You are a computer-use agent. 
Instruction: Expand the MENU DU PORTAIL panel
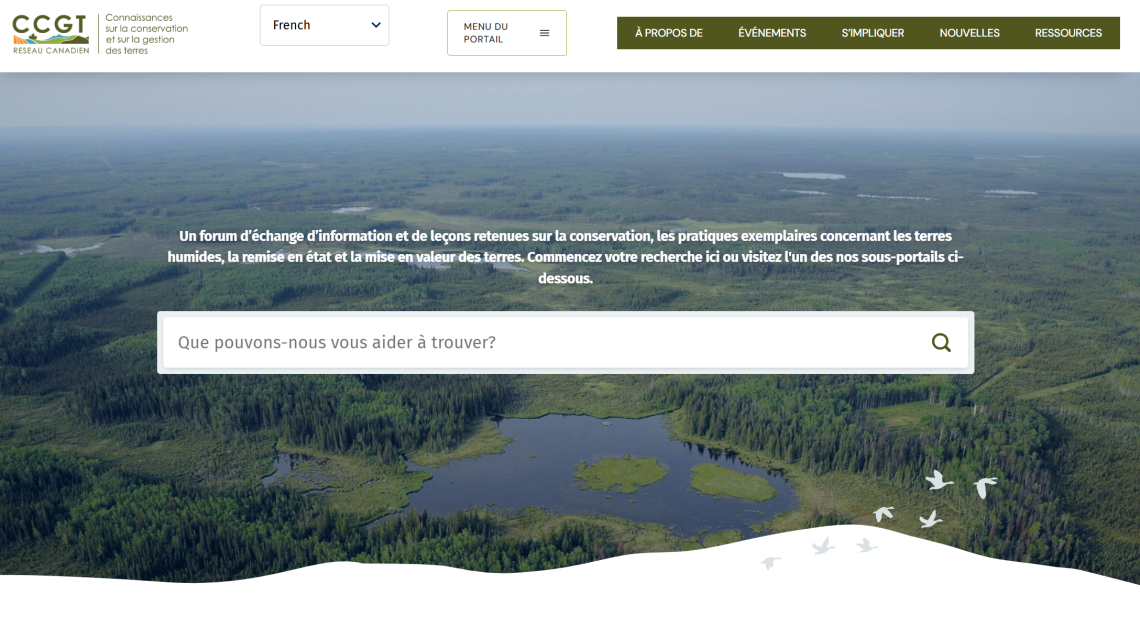tap(507, 32)
